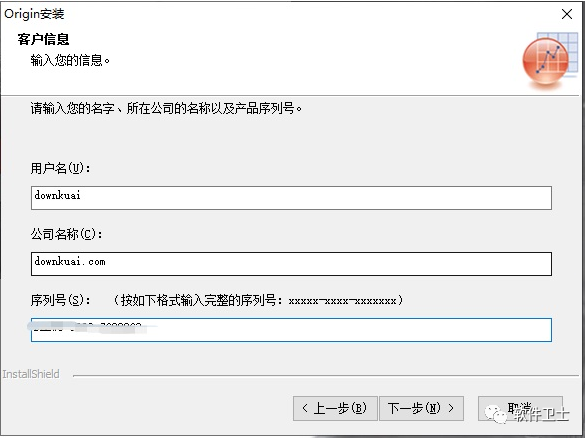Click the 公司名称 field with downkuai.com
Image resolution: width=588 pixels, height=440 pixels.
click(291, 264)
